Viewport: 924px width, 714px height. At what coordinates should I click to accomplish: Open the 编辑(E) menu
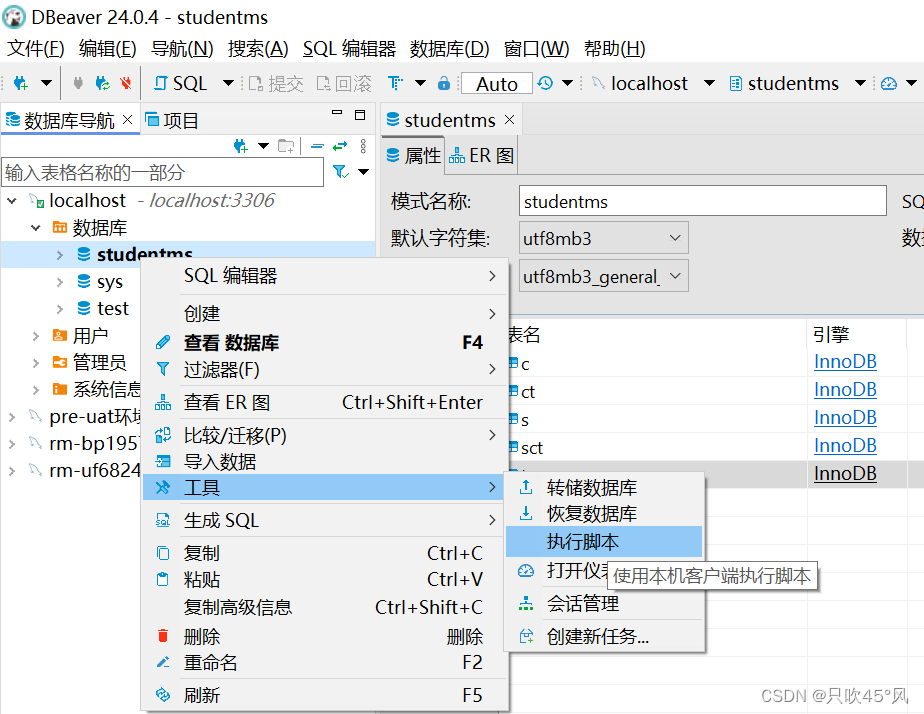click(107, 48)
